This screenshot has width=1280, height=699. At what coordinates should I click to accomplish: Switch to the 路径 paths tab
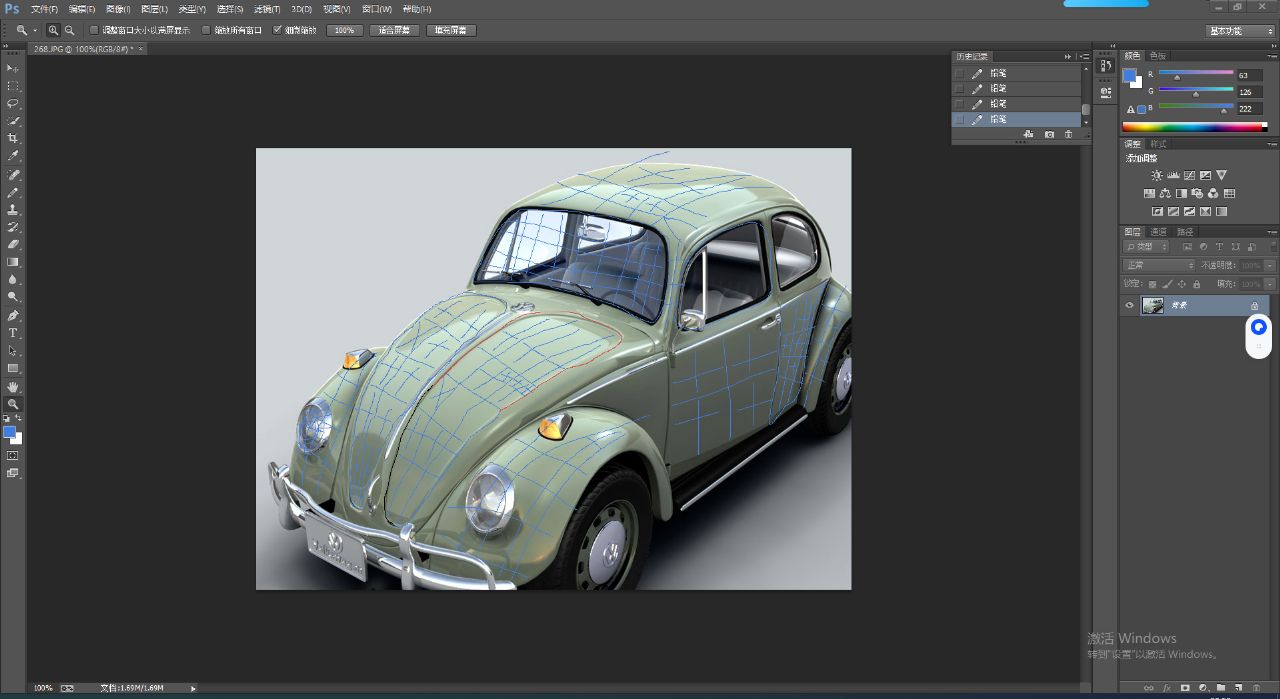point(1184,231)
